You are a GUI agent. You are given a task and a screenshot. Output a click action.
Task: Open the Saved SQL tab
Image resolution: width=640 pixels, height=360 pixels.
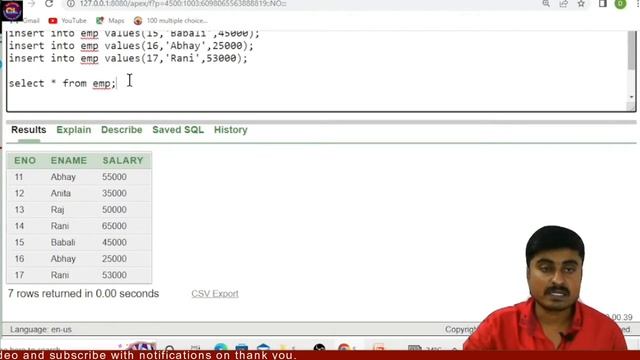(178, 130)
